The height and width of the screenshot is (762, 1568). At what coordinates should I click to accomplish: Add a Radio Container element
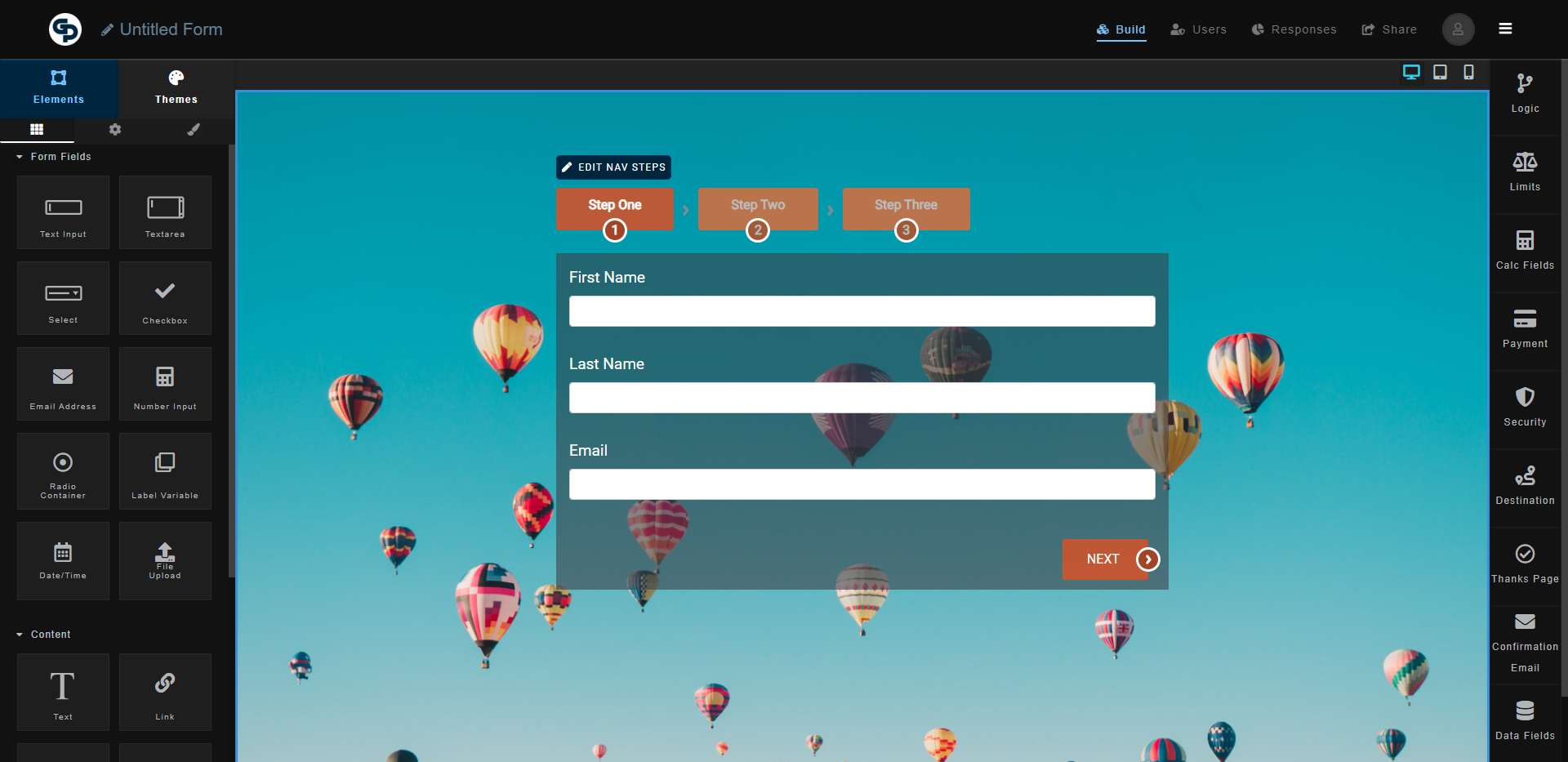(63, 471)
